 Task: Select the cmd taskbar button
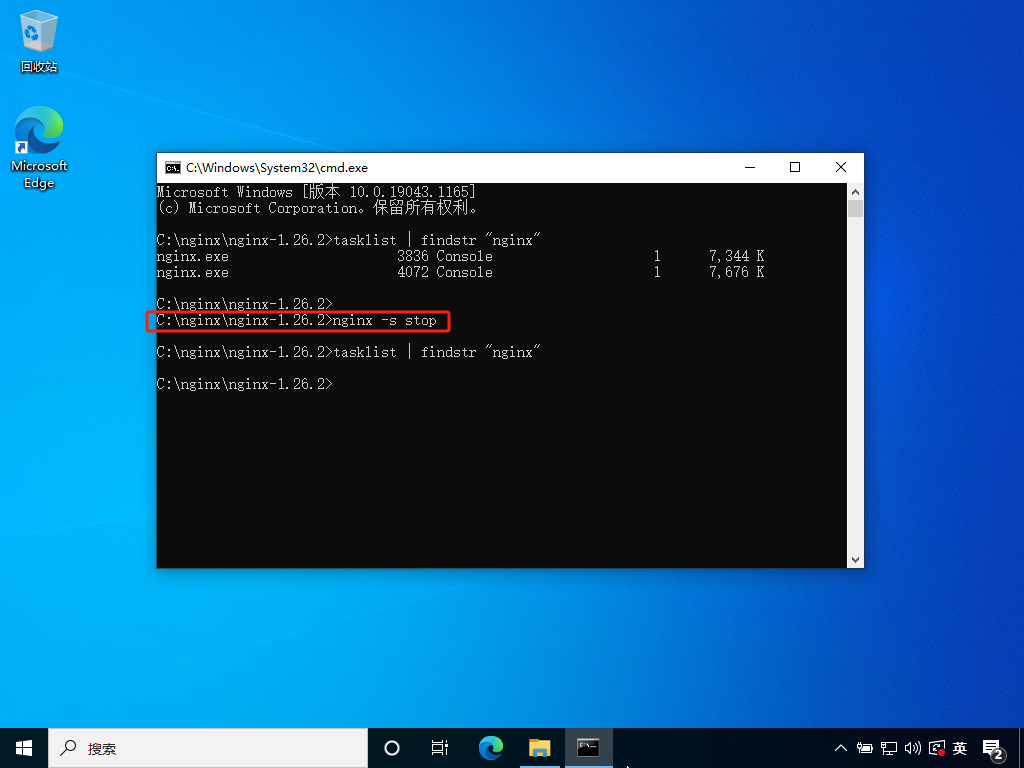click(588, 748)
